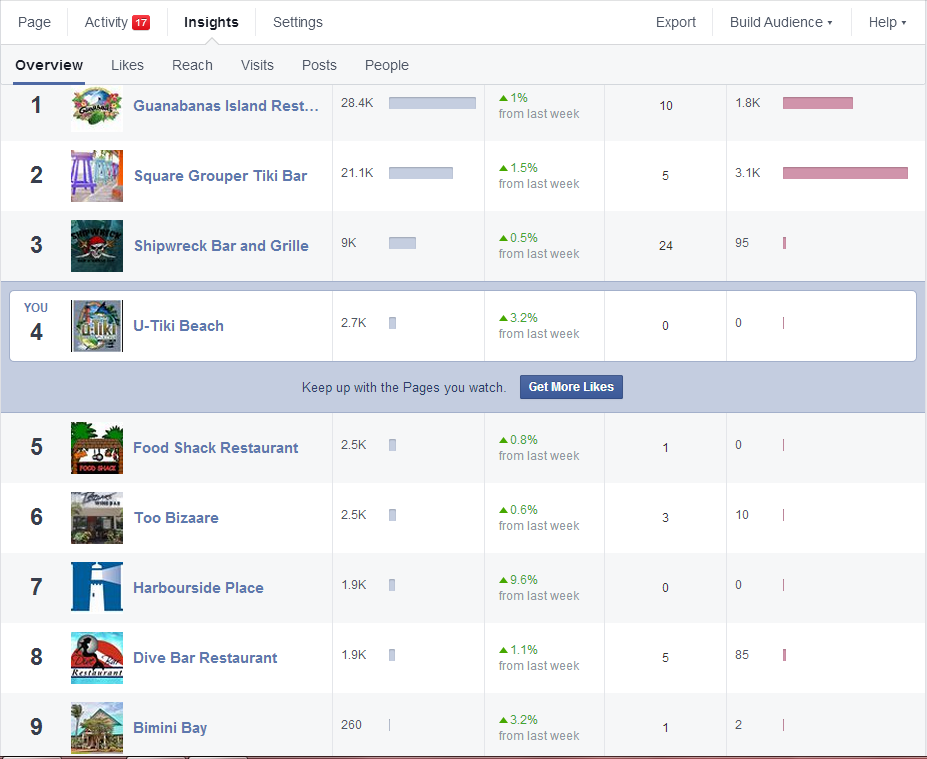Click Square Grouper 21.1K likes bar
This screenshot has width=927, height=759.
pos(421,173)
